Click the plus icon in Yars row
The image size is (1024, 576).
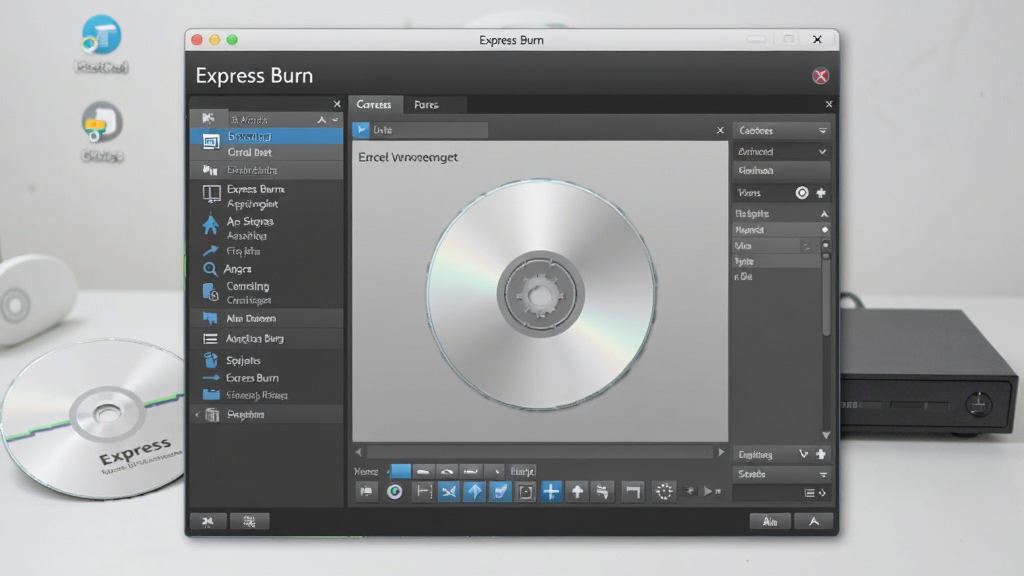tap(821, 193)
